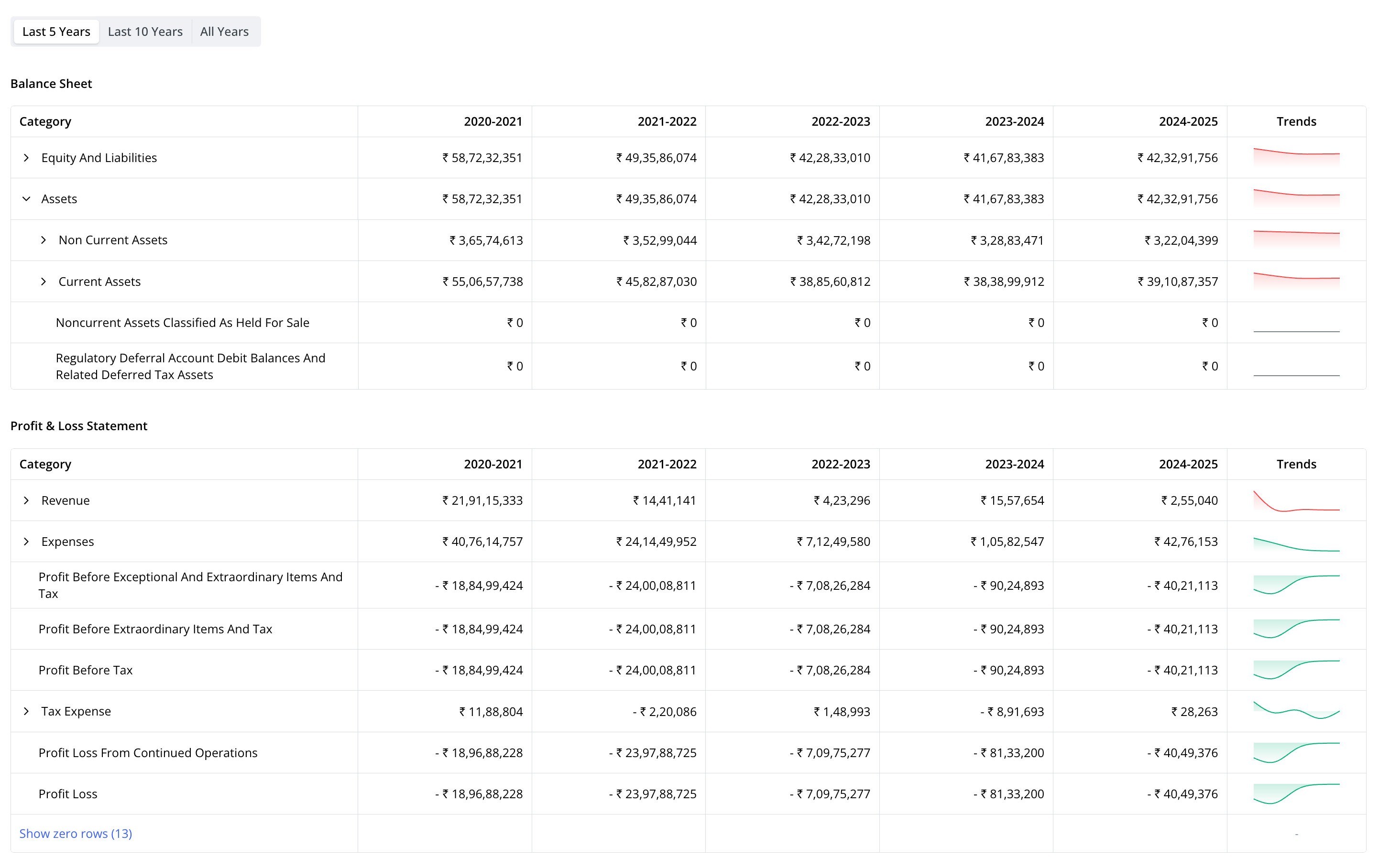Expand the Expenses row chevron
Viewport: 1379px width, 868px height.
pyautogui.click(x=26, y=542)
